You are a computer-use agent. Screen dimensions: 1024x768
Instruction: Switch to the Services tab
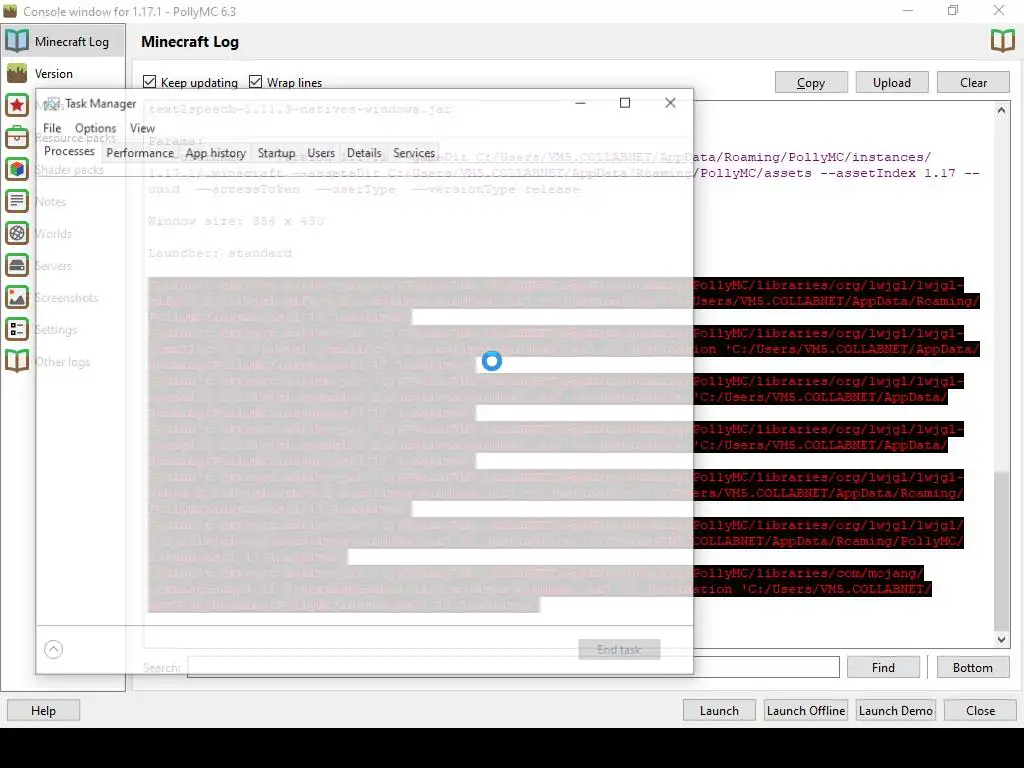tap(414, 153)
